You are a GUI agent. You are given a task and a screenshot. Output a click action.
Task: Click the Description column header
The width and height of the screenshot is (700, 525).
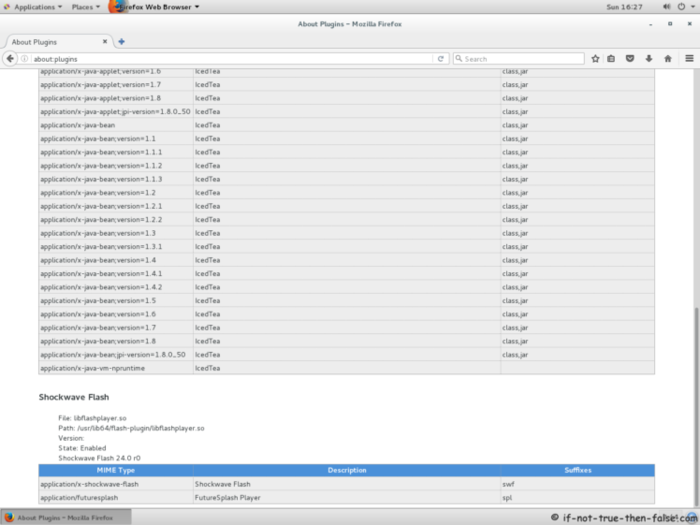347,470
